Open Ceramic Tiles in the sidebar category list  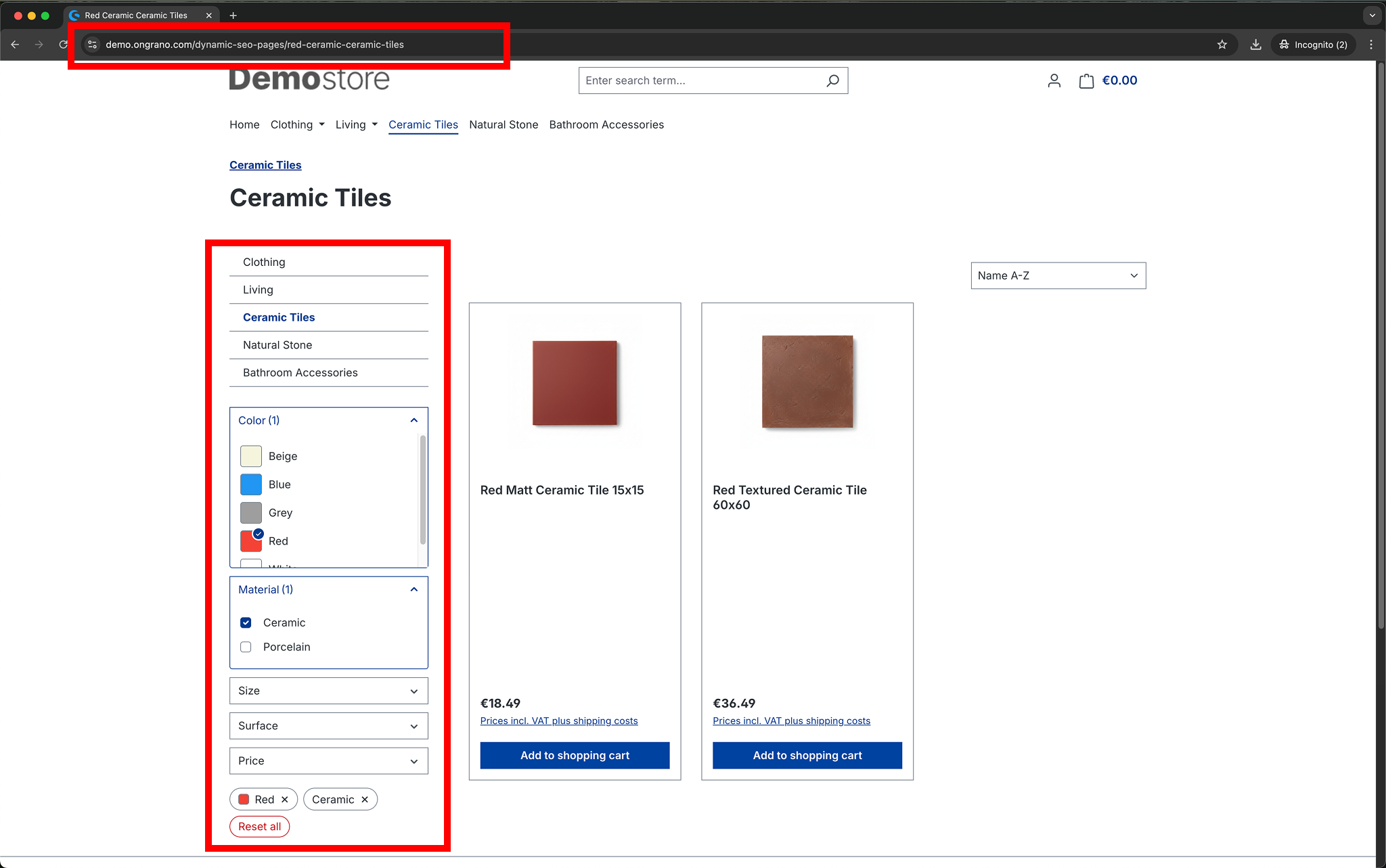tap(329, 317)
